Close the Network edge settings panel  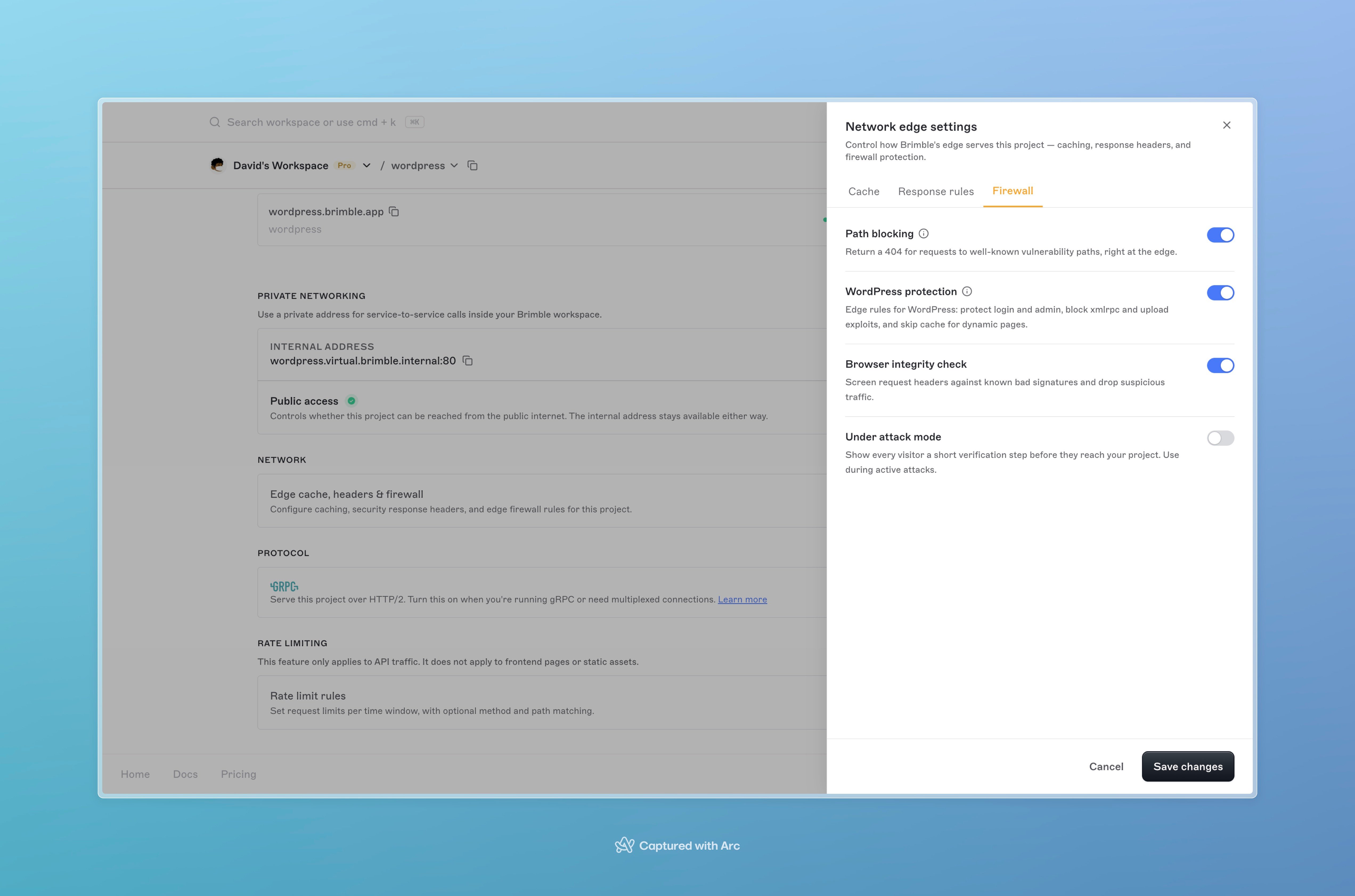(1226, 125)
